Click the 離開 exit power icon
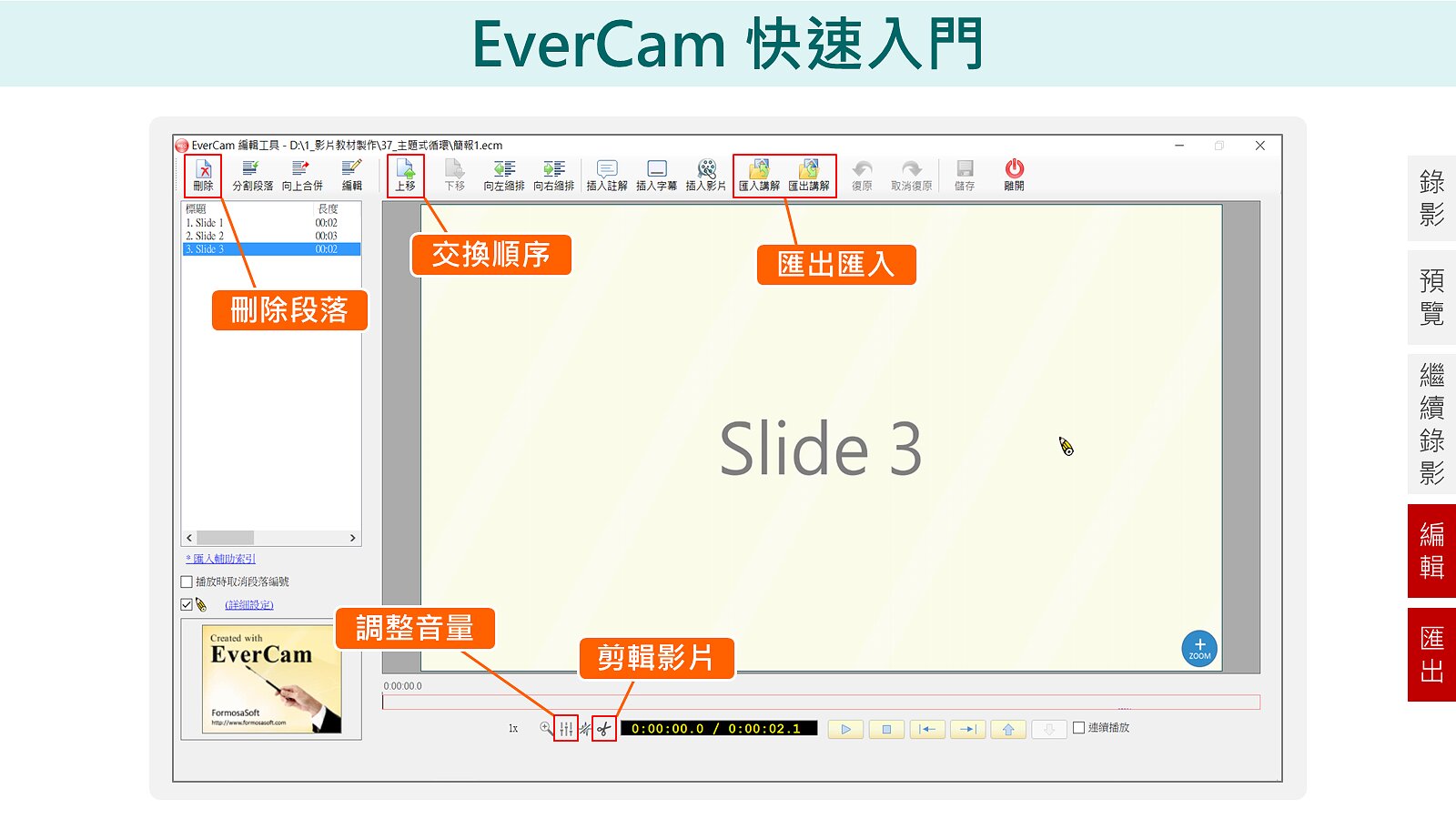1456x819 pixels. coord(1014,174)
